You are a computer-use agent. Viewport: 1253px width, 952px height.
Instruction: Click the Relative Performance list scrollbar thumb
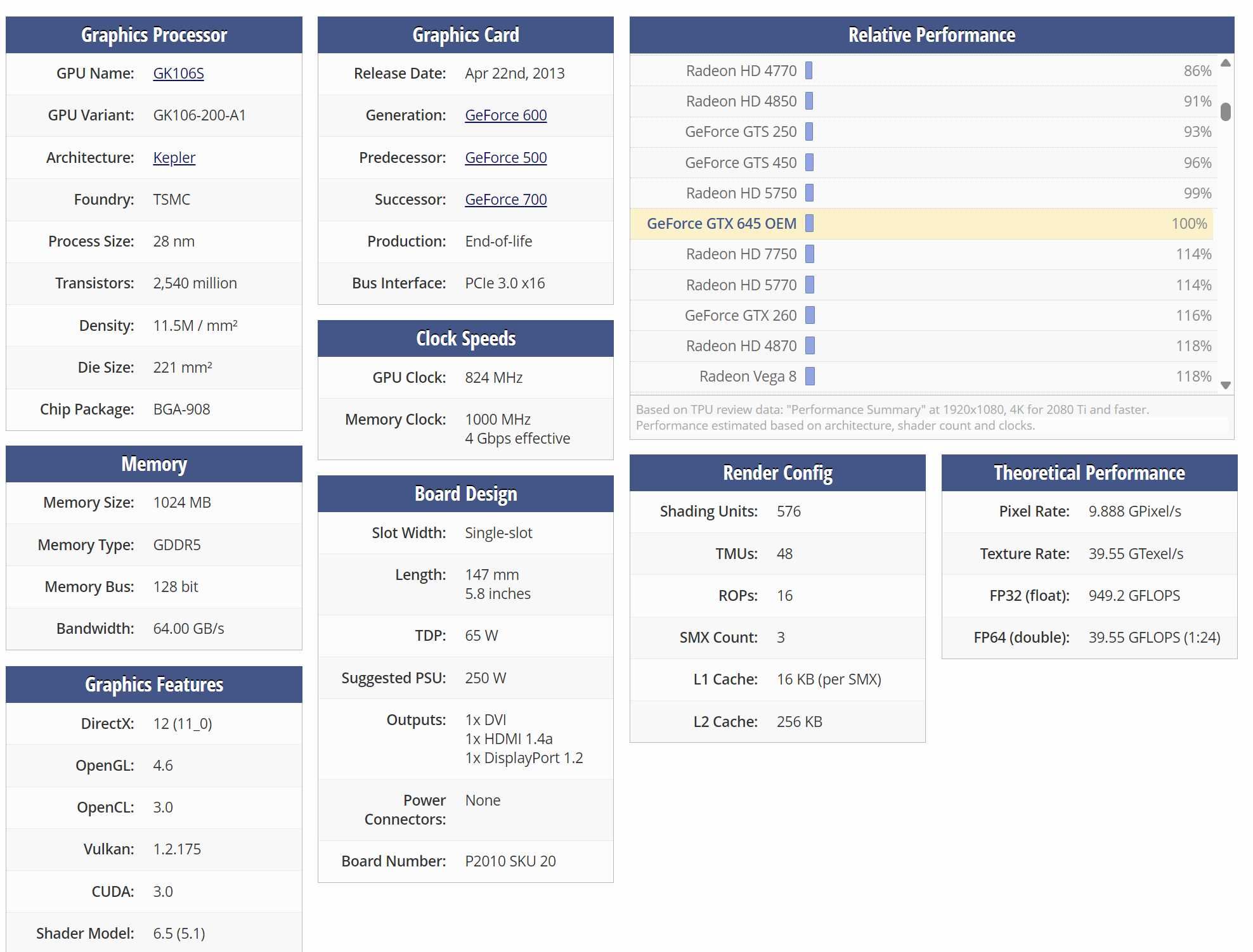pyautogui.click(x=1225, y=112)
